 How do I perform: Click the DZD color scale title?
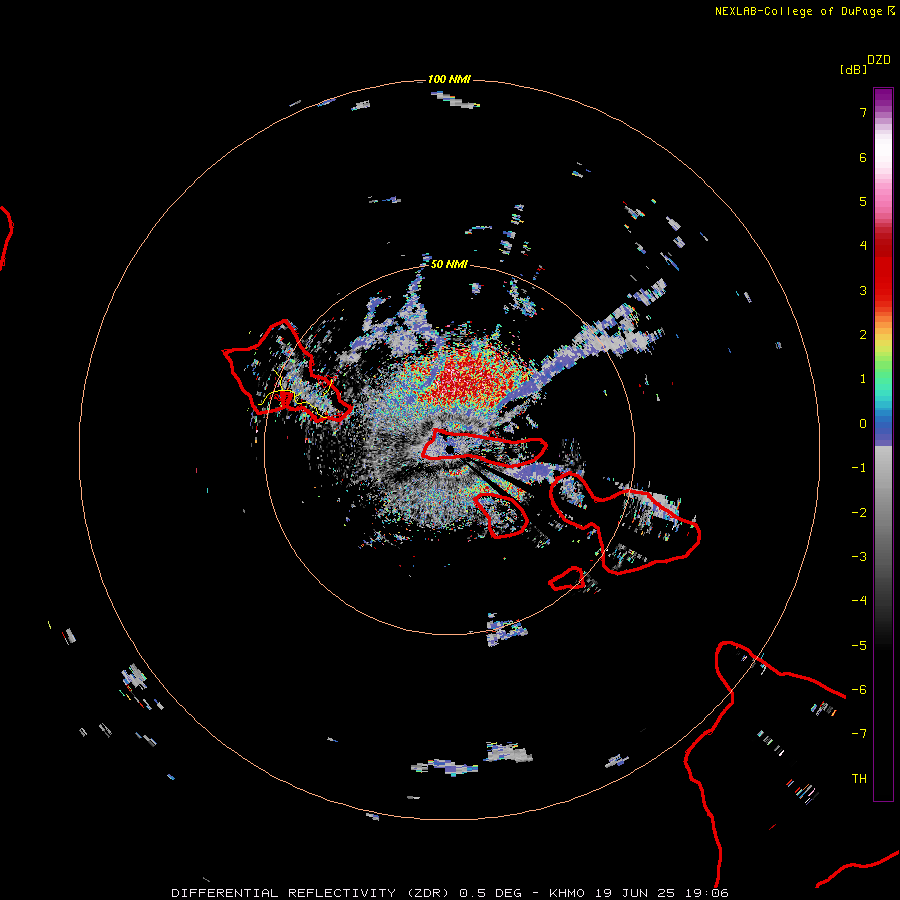point(879,60)
